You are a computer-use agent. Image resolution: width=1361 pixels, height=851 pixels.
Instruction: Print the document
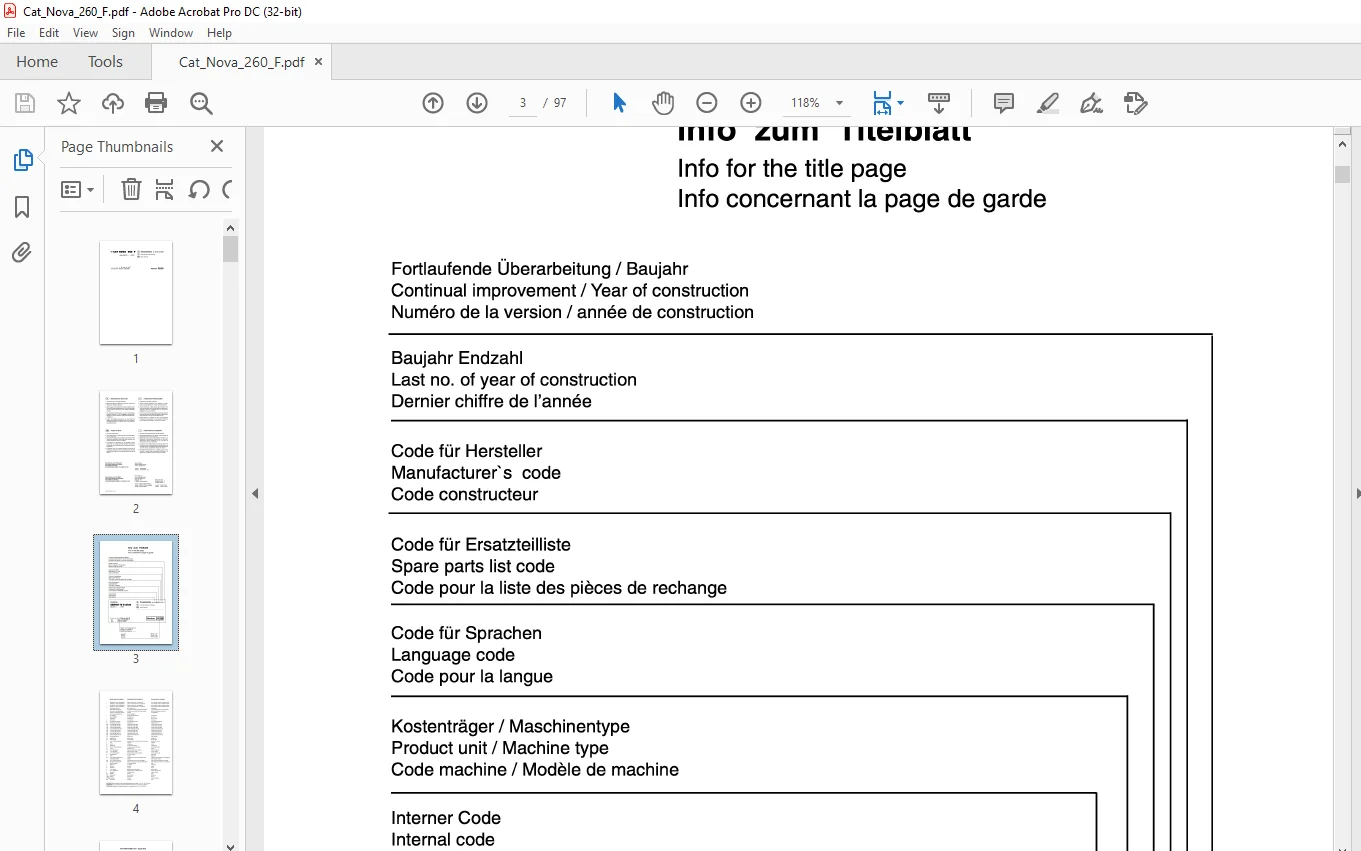156,103
